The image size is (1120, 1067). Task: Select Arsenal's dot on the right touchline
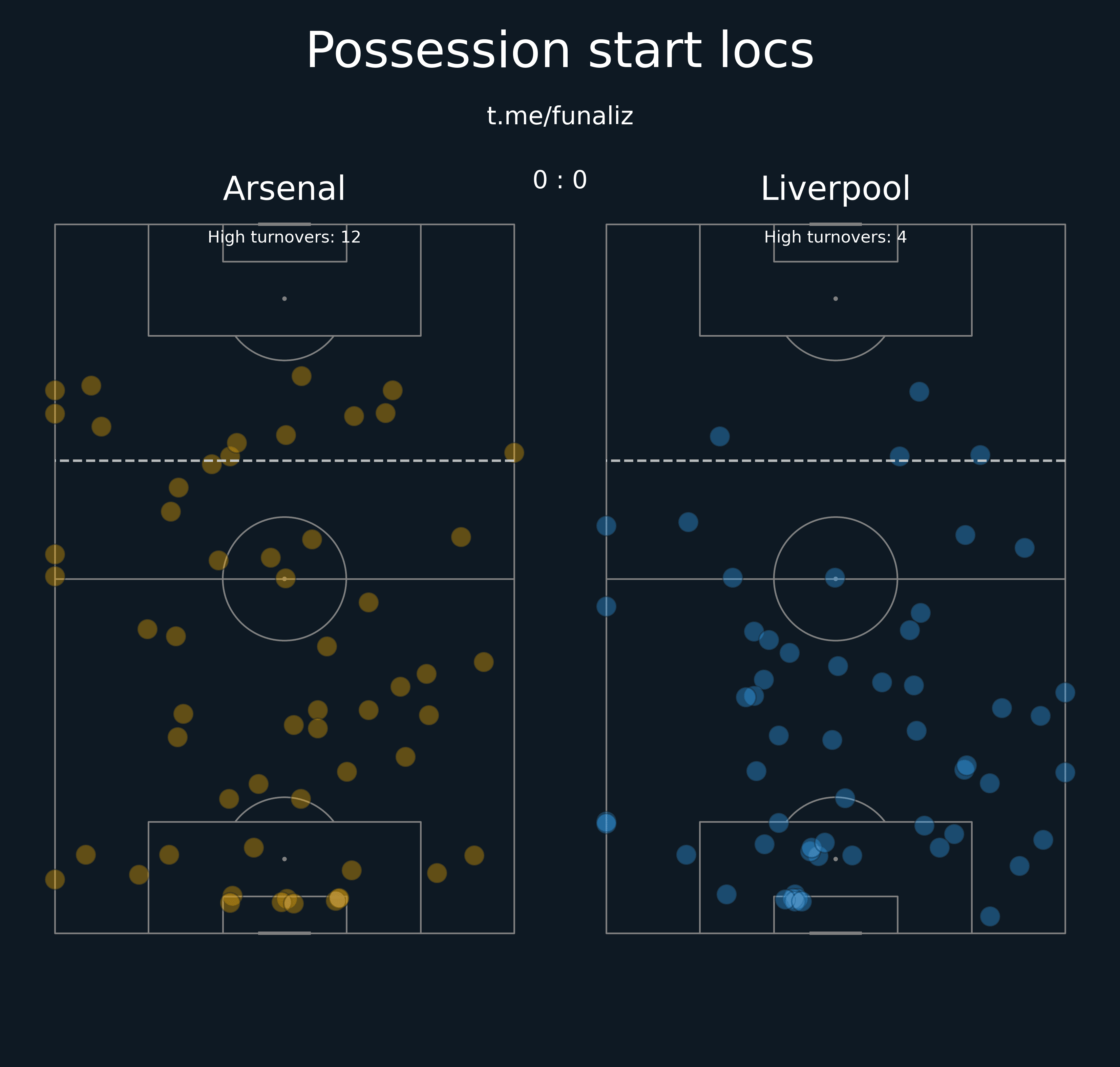click(x=514, y=453)
